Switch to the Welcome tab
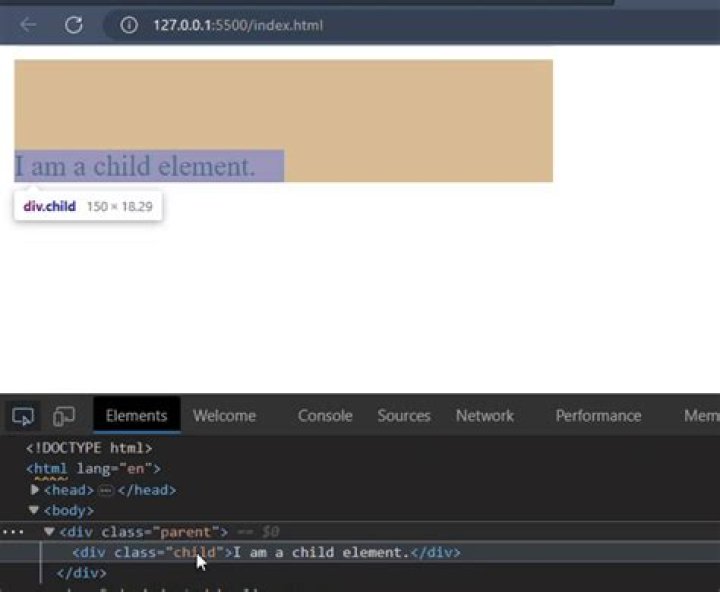The height and width of the screenshot is (592, 720). (224, 416)
